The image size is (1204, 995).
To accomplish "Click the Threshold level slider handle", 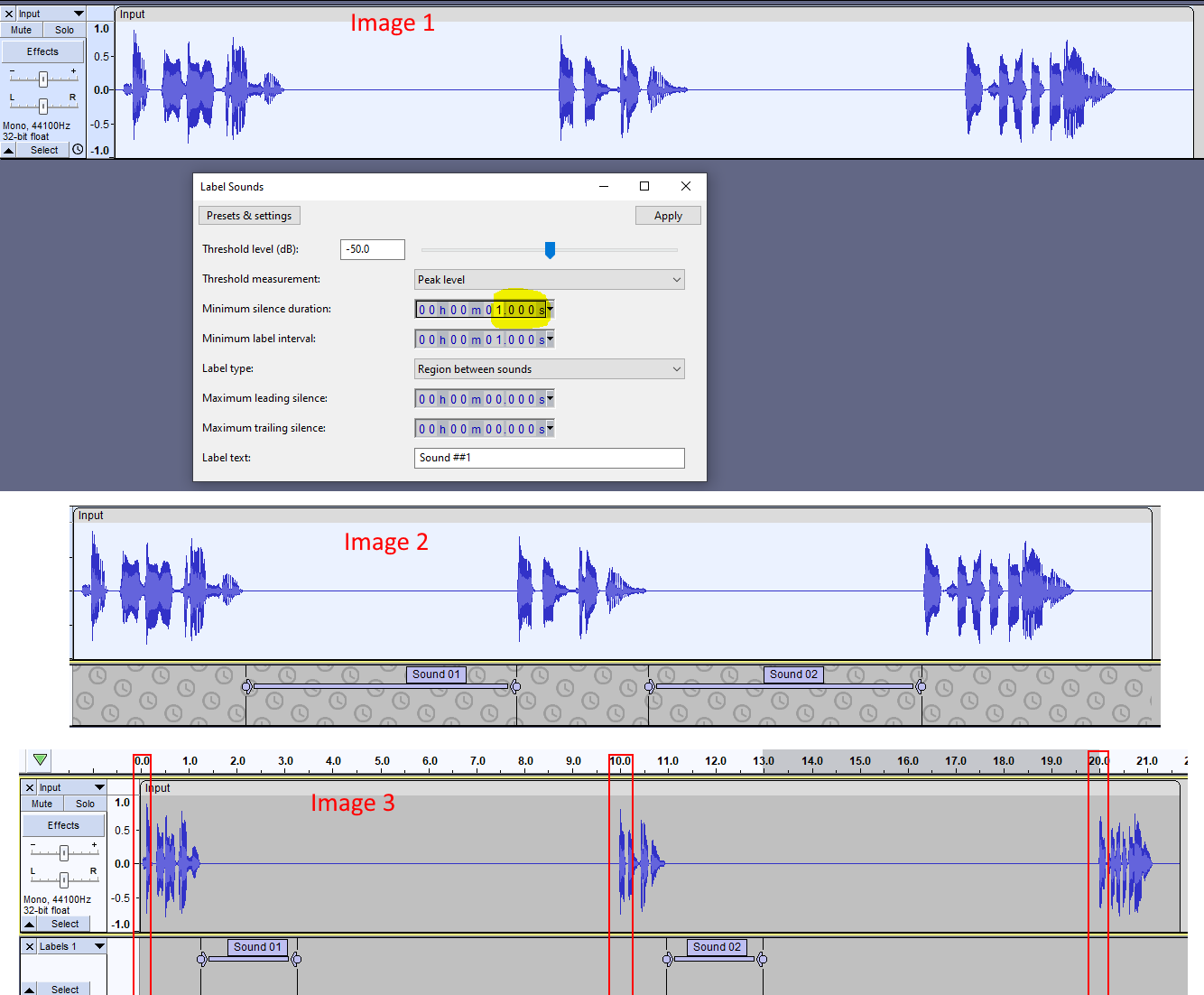I will click(551, 249).
